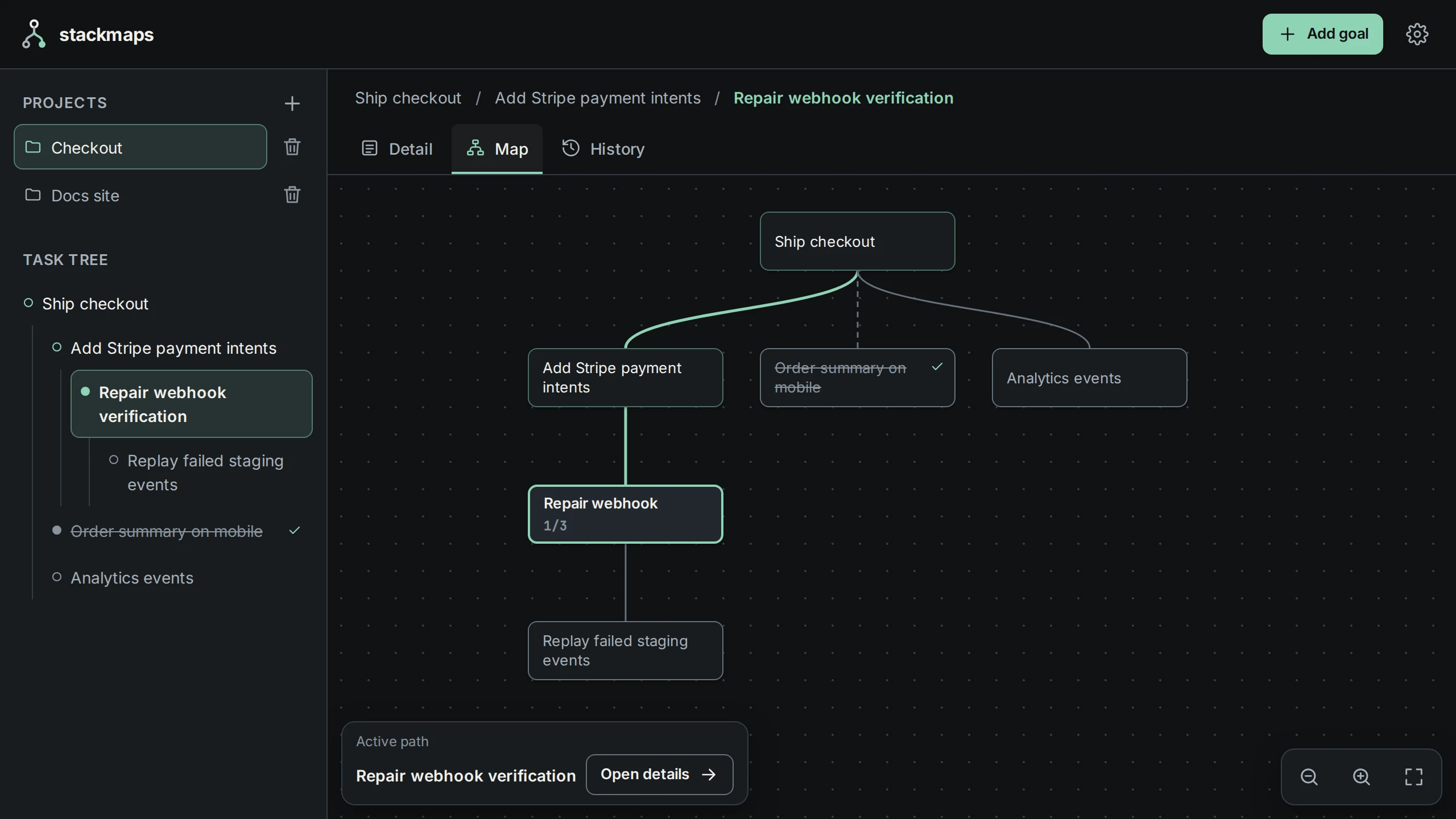1456x819 pixels.
Task: Go to Ship checkout breadcrumb
Action: [x=408, y=98]
